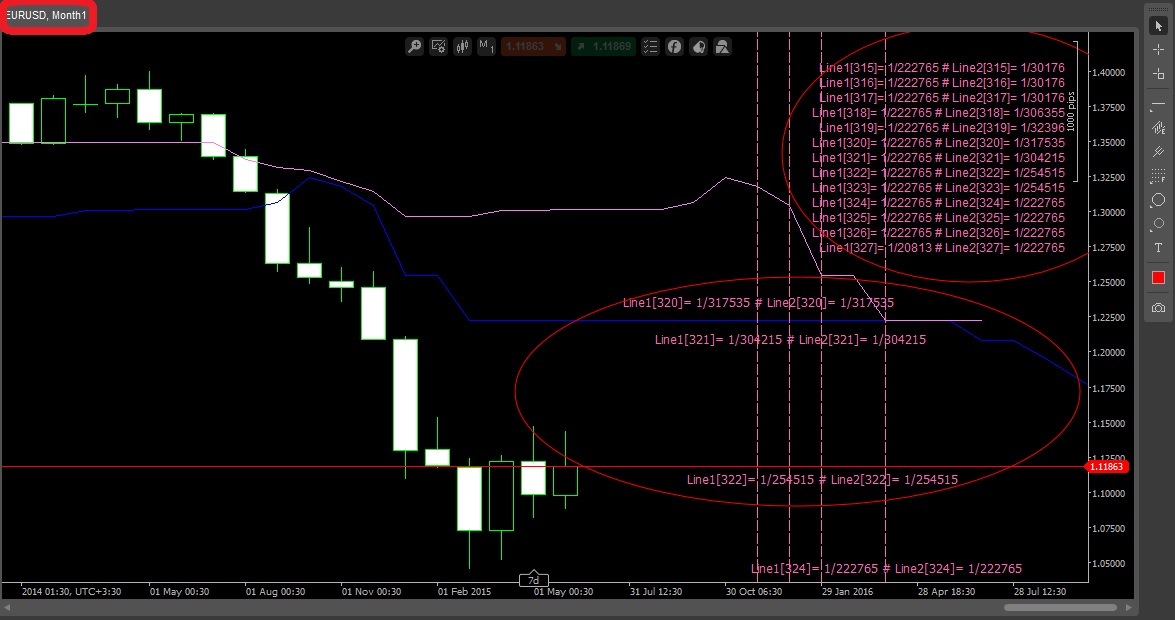Image resolution: width=1175 pixels, height=620 pixels.
Task: Select the horizontal line drawing tool
Action: [1158, 104]
